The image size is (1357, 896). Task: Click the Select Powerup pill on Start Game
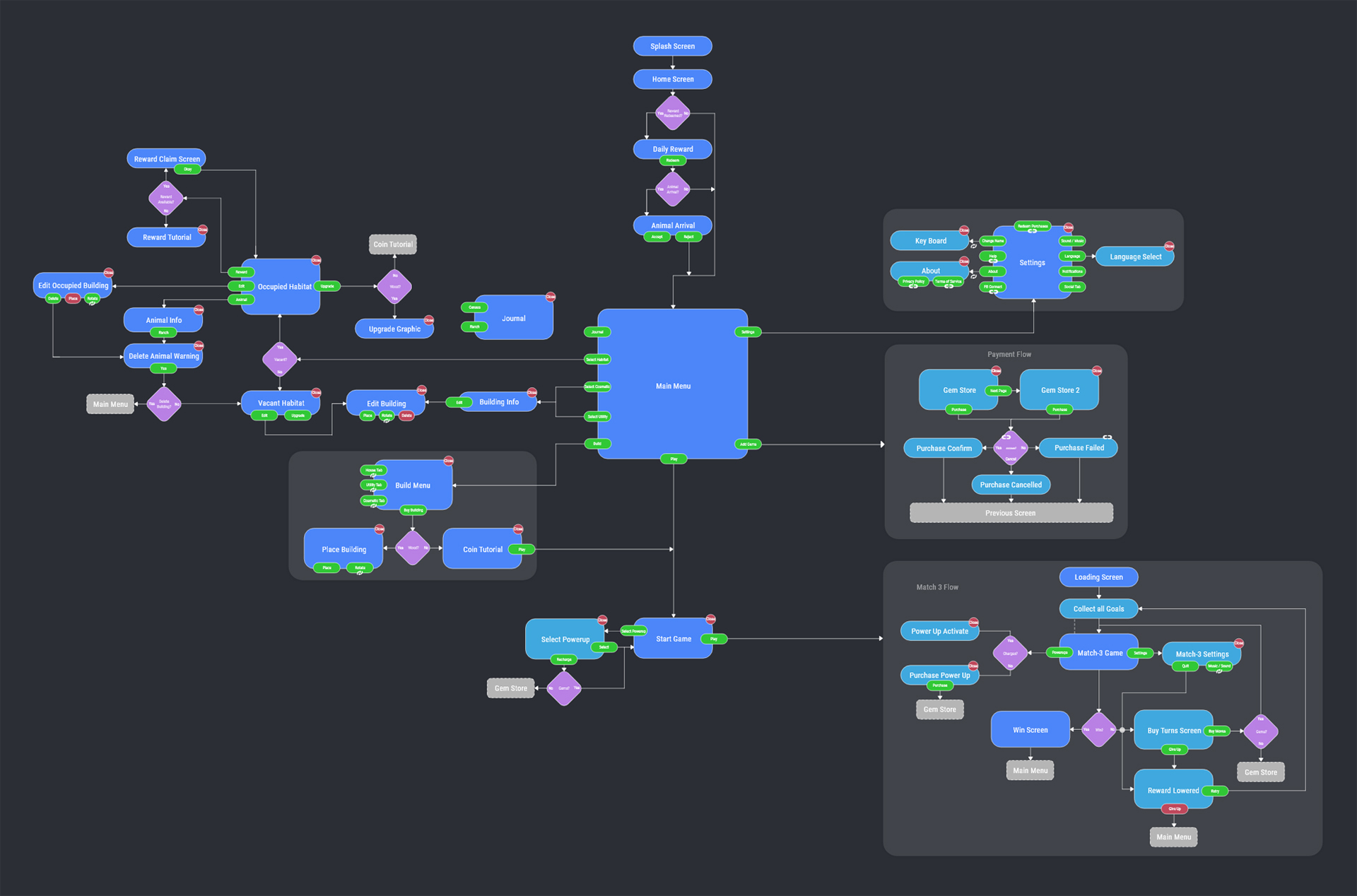[633, 631]
